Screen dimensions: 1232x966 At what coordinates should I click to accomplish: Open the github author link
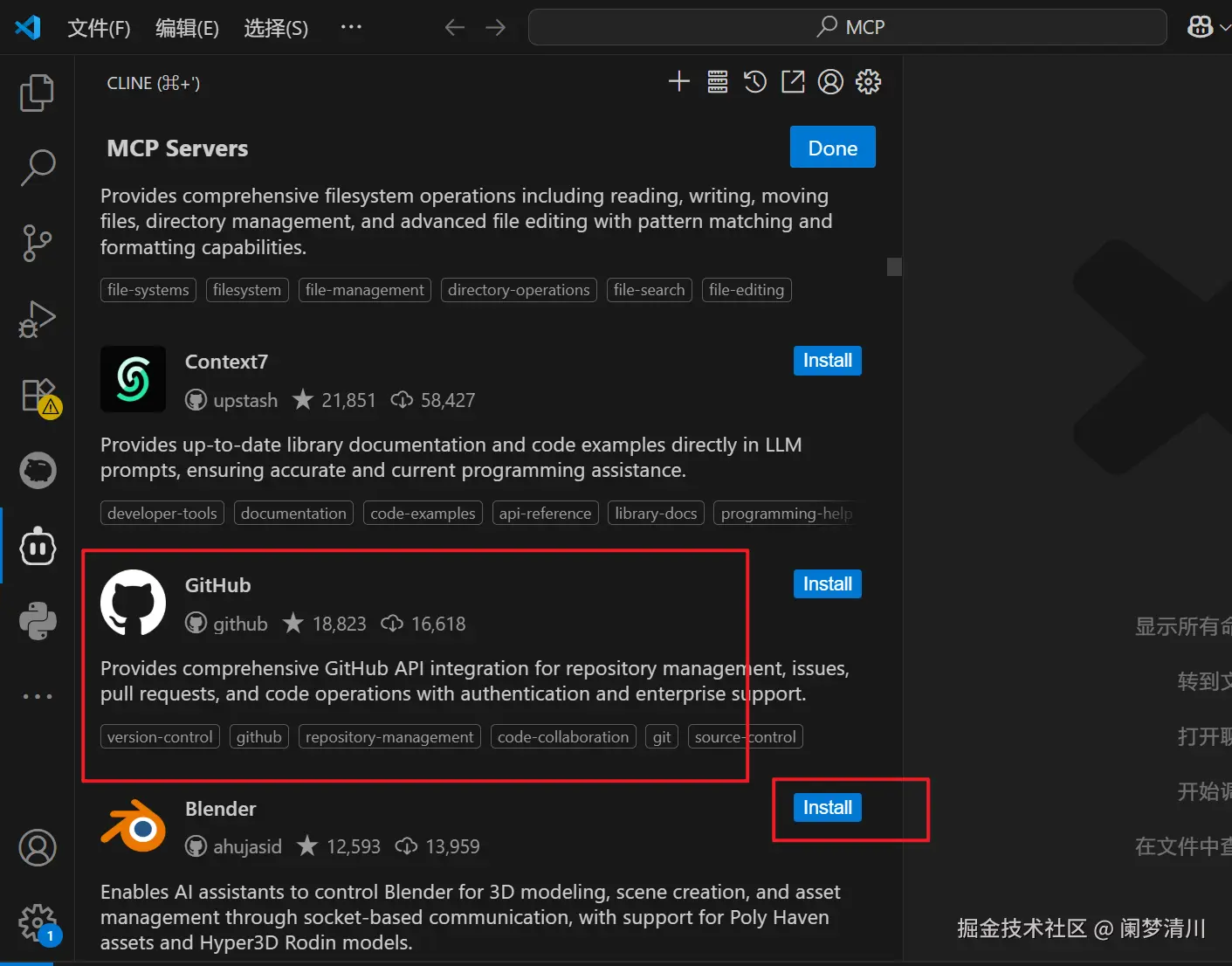[226, 624]
